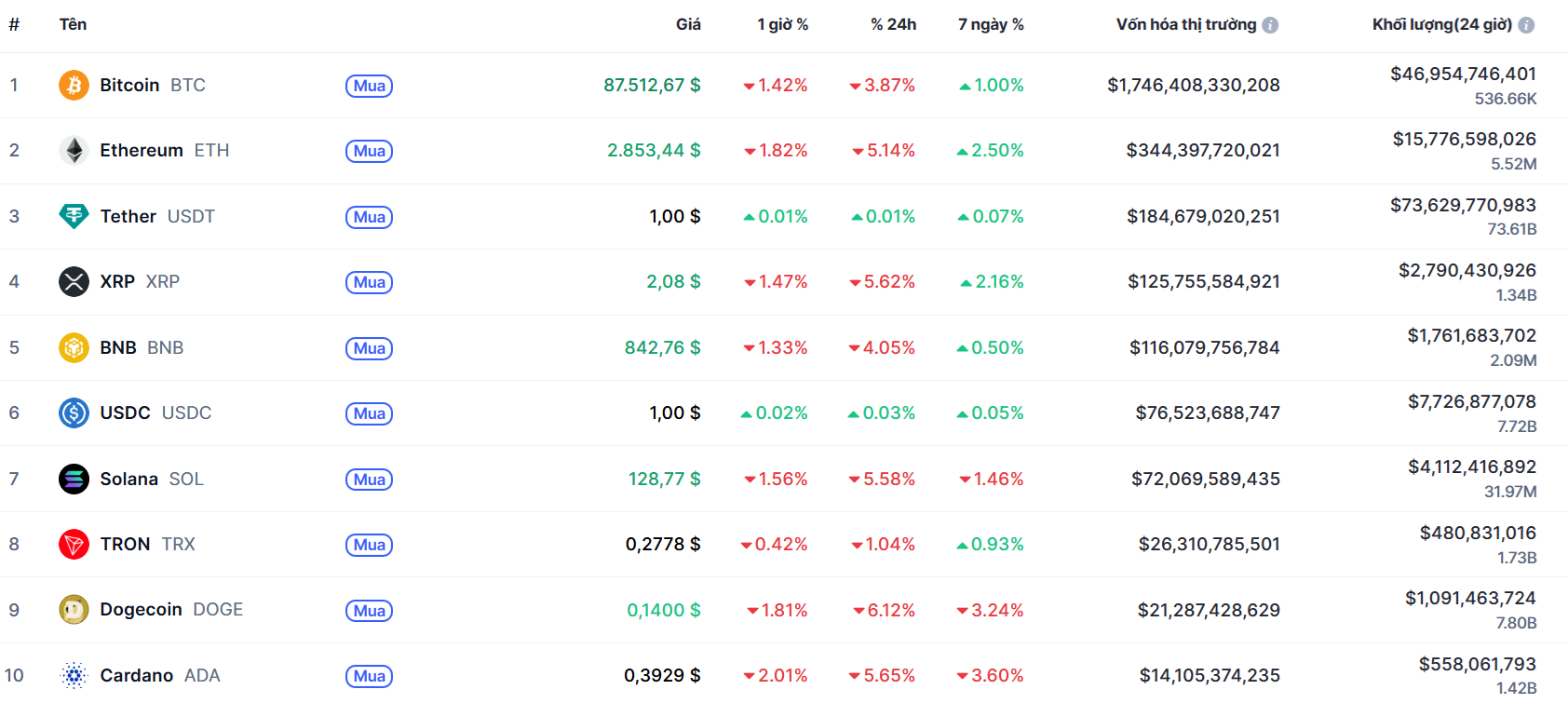This screenshot has height=703, width=1568.
Task: Open the Cardano ADA coin page
Action: (x=137, y=675)
